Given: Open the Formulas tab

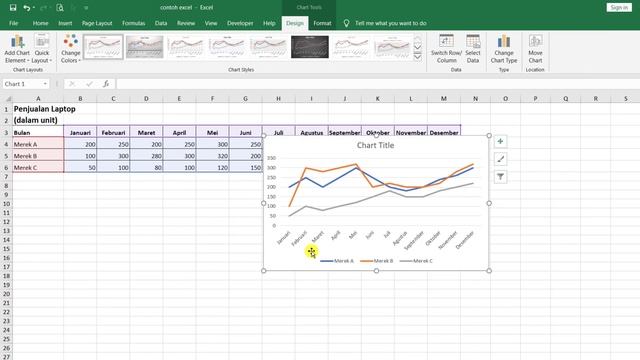Looking at the screenshot, I should point(133,23).
